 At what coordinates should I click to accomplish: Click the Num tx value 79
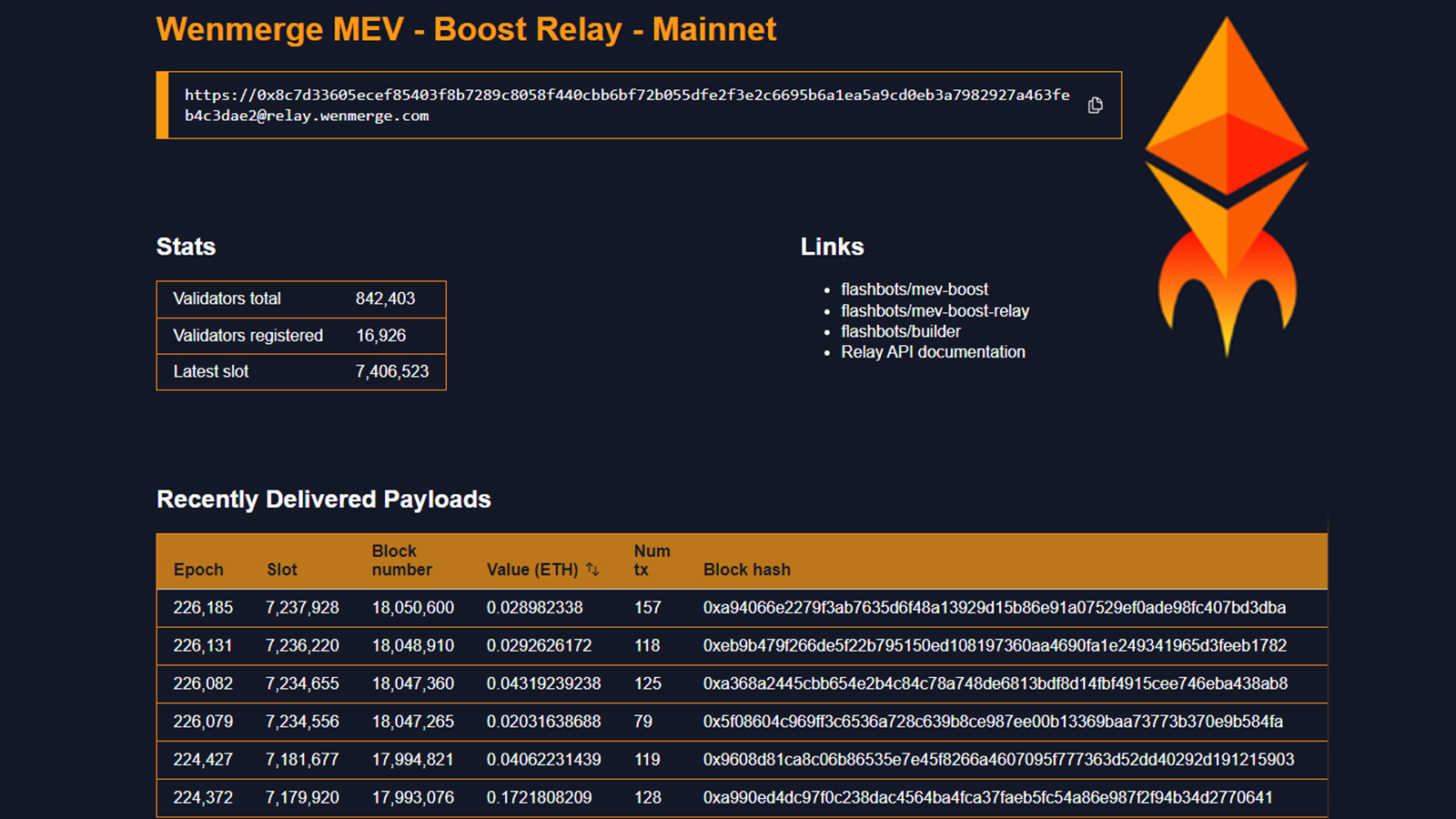[x=642, y=722]
